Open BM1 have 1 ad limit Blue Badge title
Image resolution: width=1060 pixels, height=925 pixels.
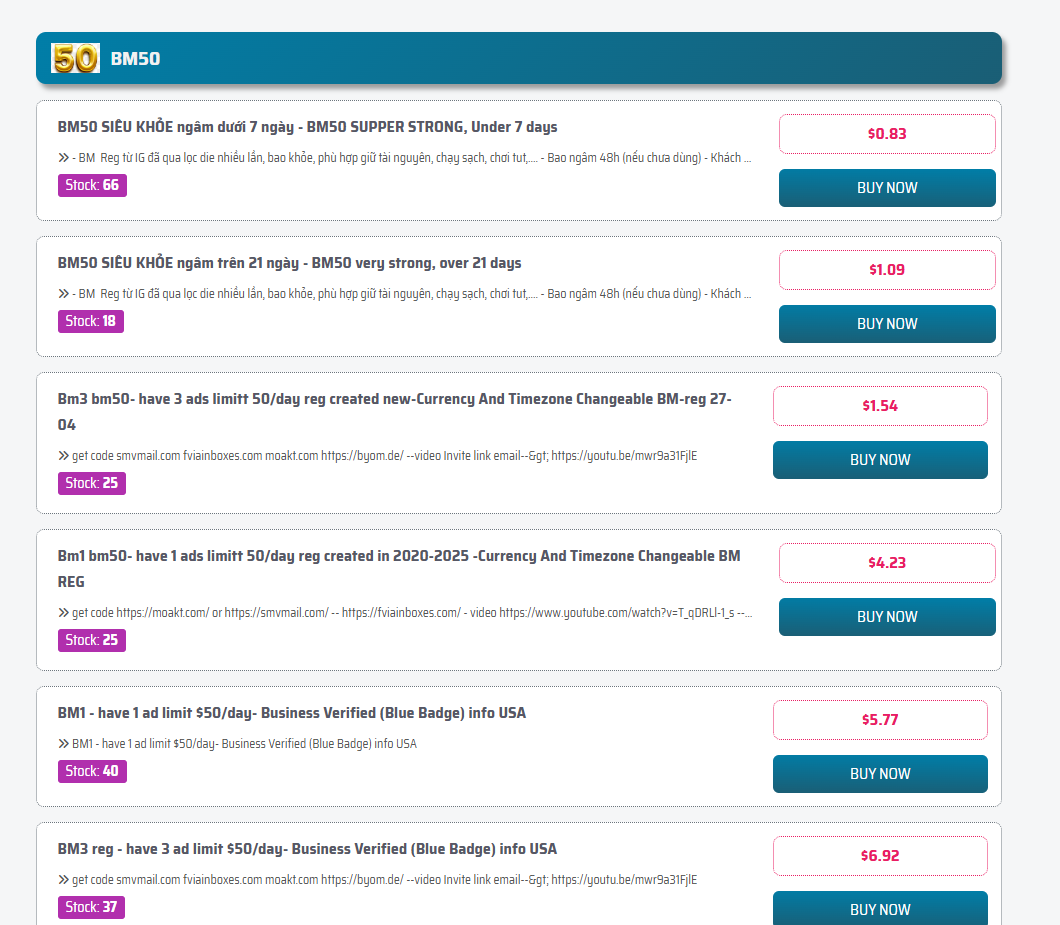click(291, 713)
